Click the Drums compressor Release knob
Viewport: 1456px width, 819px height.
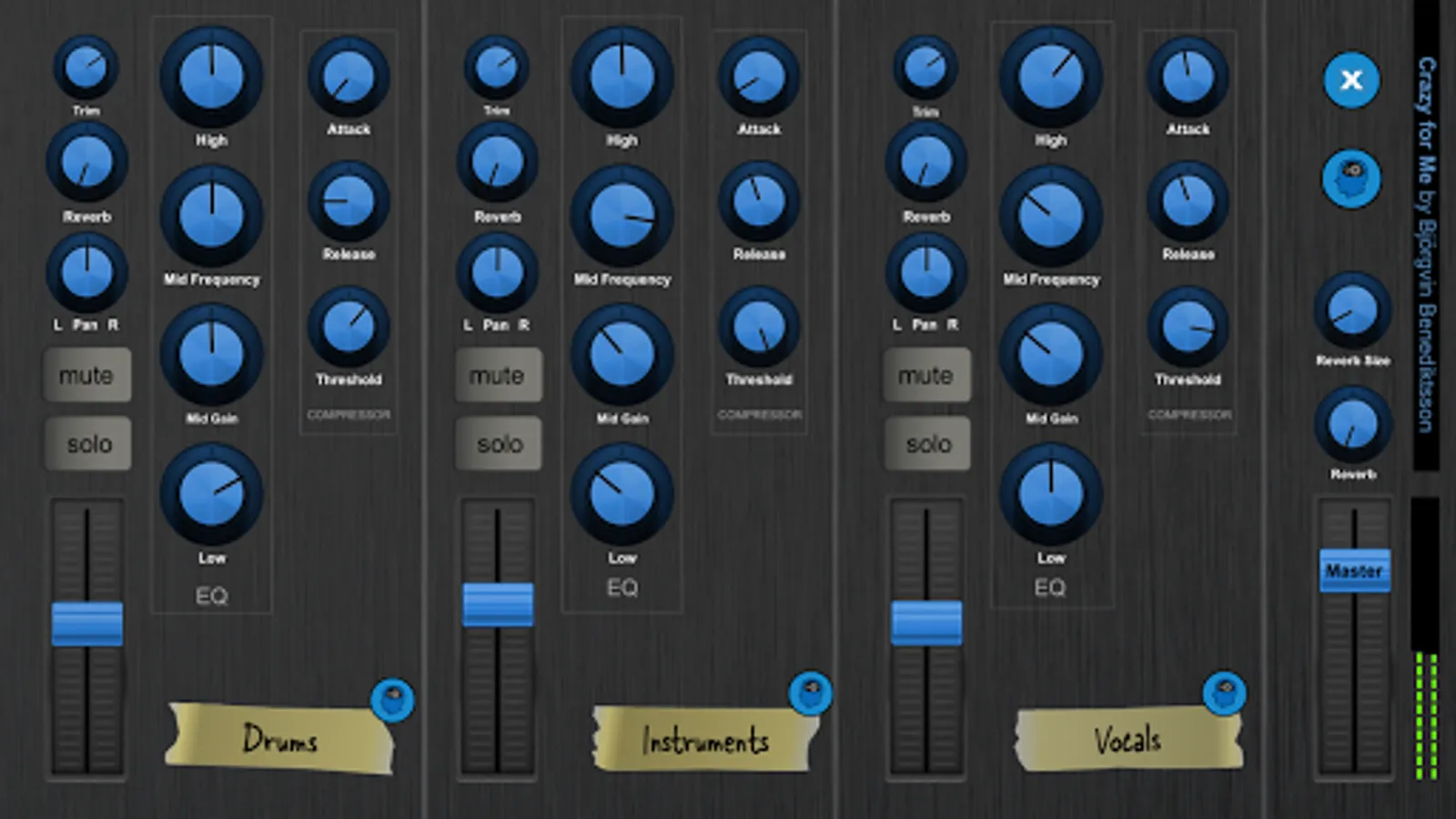(x=349, y=202)
